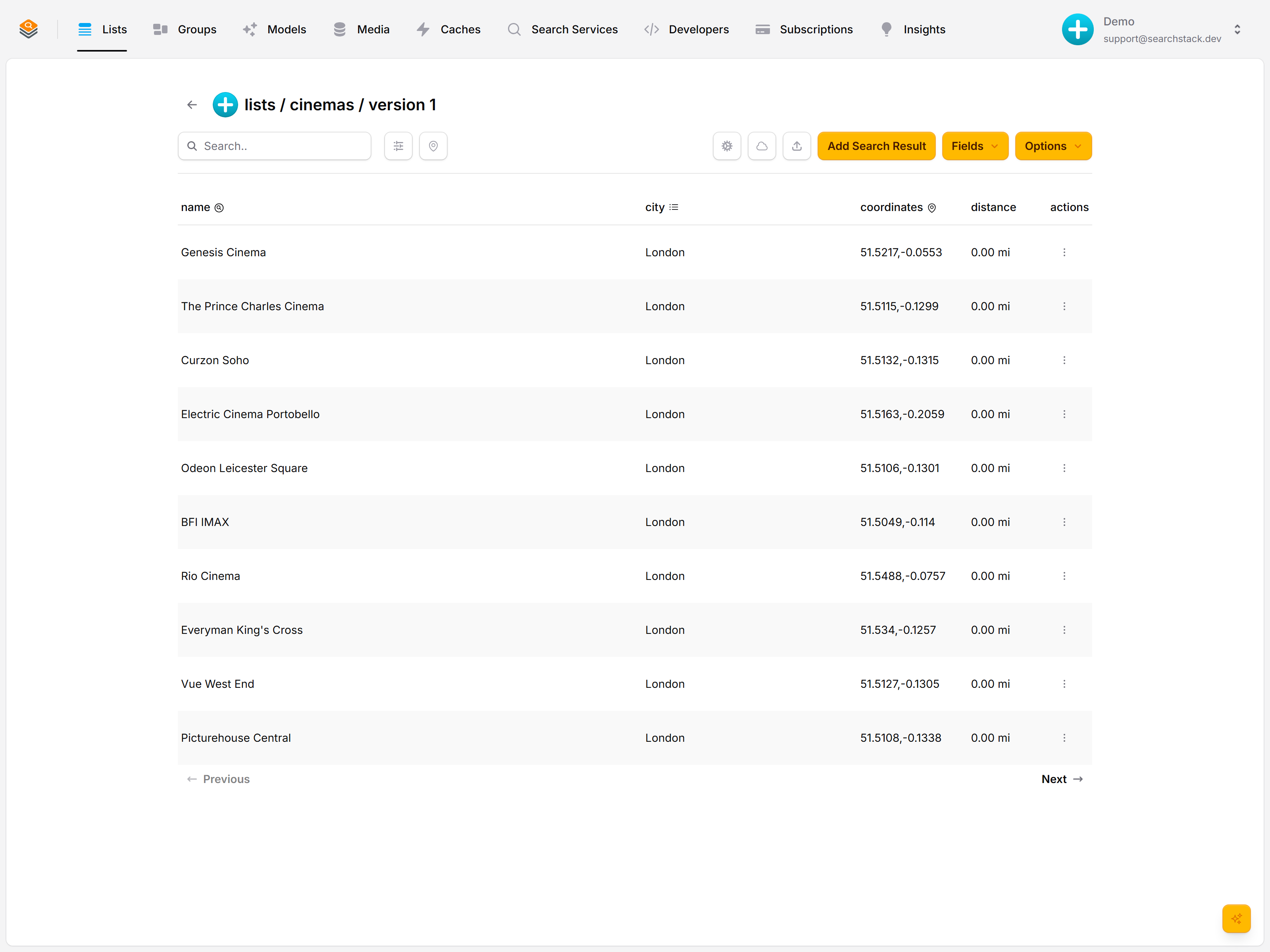This screenshot has height=952, width=1270.
Task: Click Add Search Result button
Action: pyautogui.click(x=876, y=146)
